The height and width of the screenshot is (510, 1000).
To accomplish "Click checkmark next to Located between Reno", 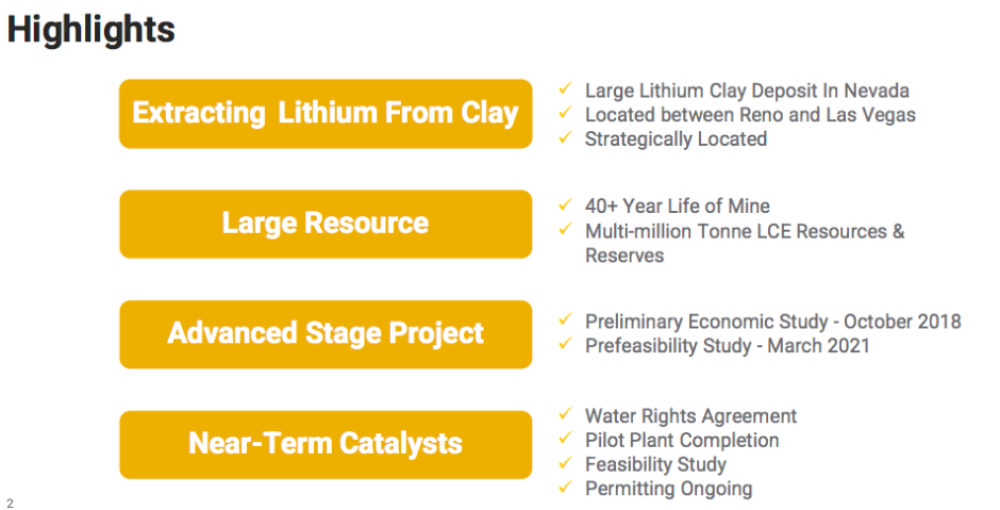I will pos(565,113).
